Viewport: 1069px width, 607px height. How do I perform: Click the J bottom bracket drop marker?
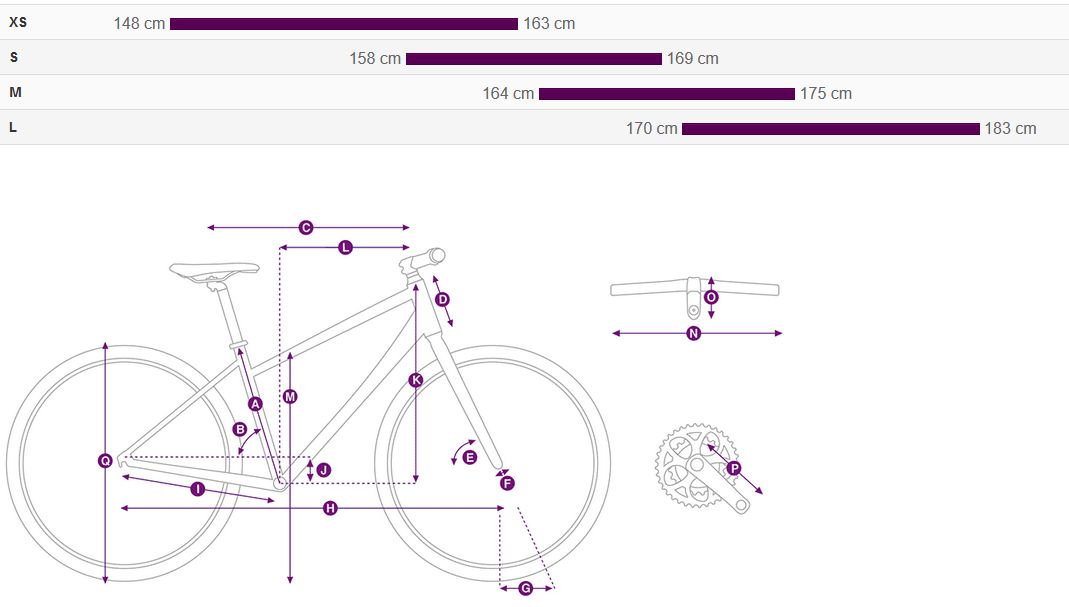323,469
